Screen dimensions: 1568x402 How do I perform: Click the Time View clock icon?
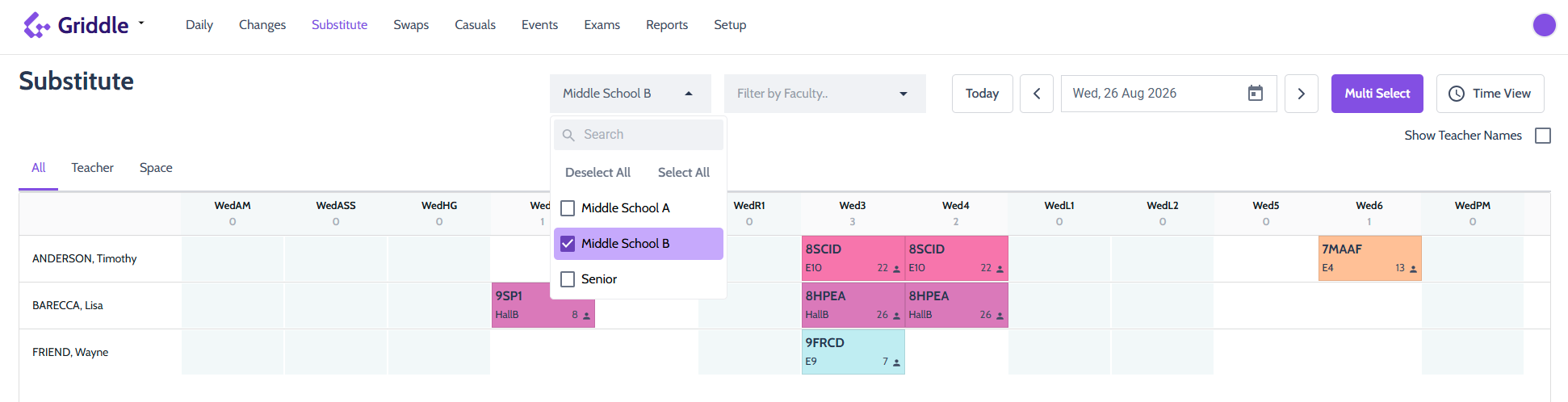click(1457, 94)
